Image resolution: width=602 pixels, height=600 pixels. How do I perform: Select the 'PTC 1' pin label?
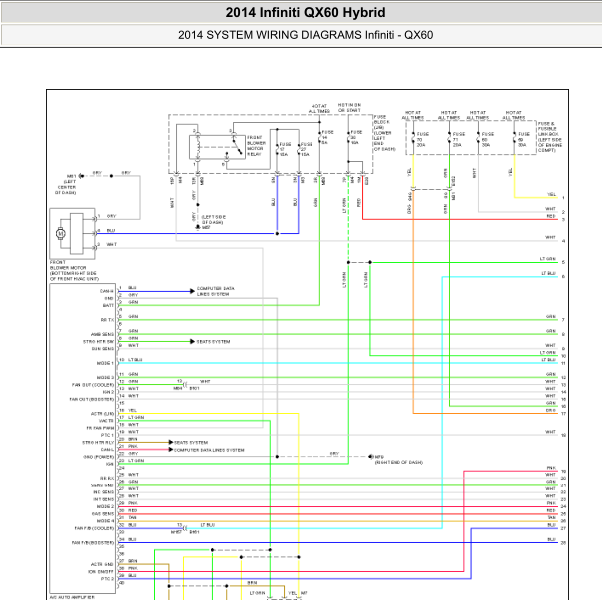tap(107, 435)
